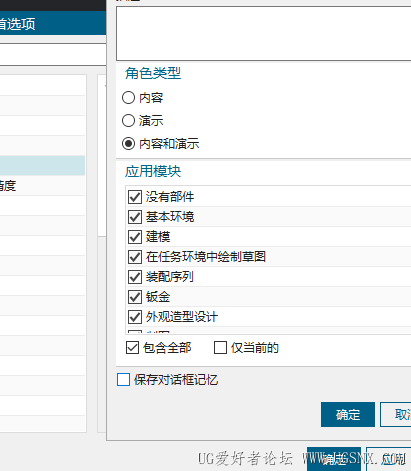The width and height of the screenshot is (411, 471).
Task: Select the row ending in 度 in the background list
Action: pos(42,186)
